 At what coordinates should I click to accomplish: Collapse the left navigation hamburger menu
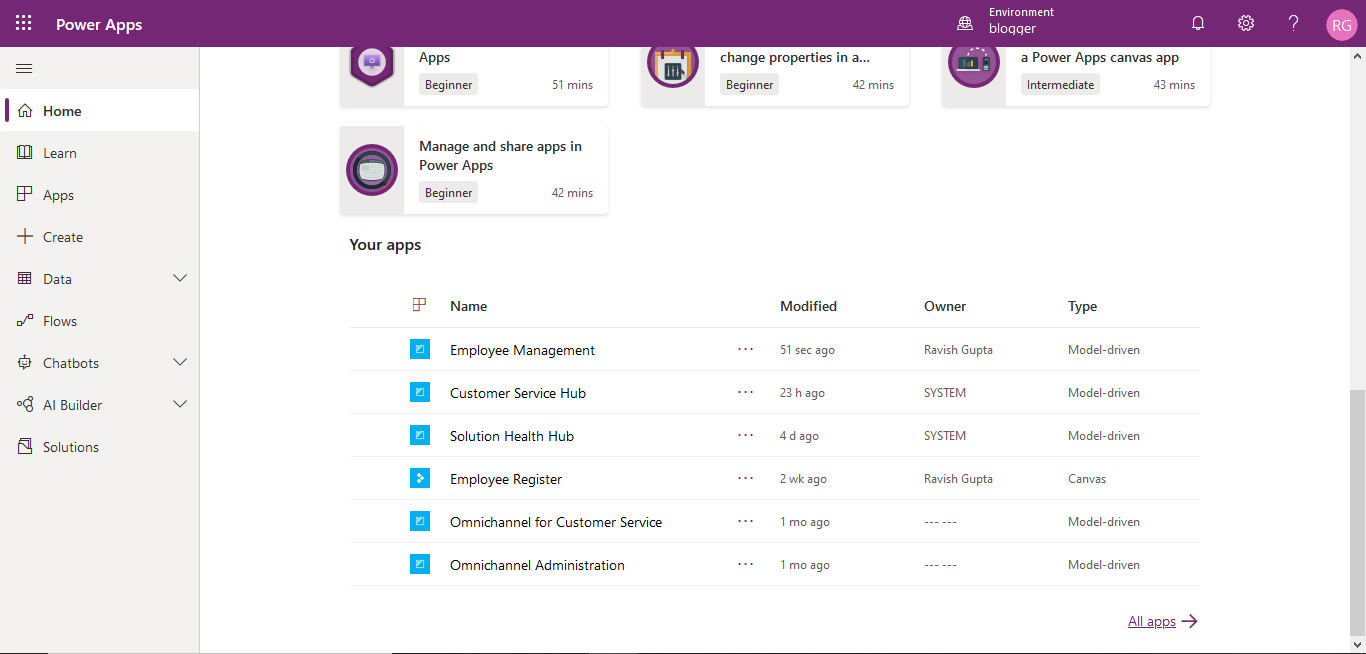tap(25, 68)
